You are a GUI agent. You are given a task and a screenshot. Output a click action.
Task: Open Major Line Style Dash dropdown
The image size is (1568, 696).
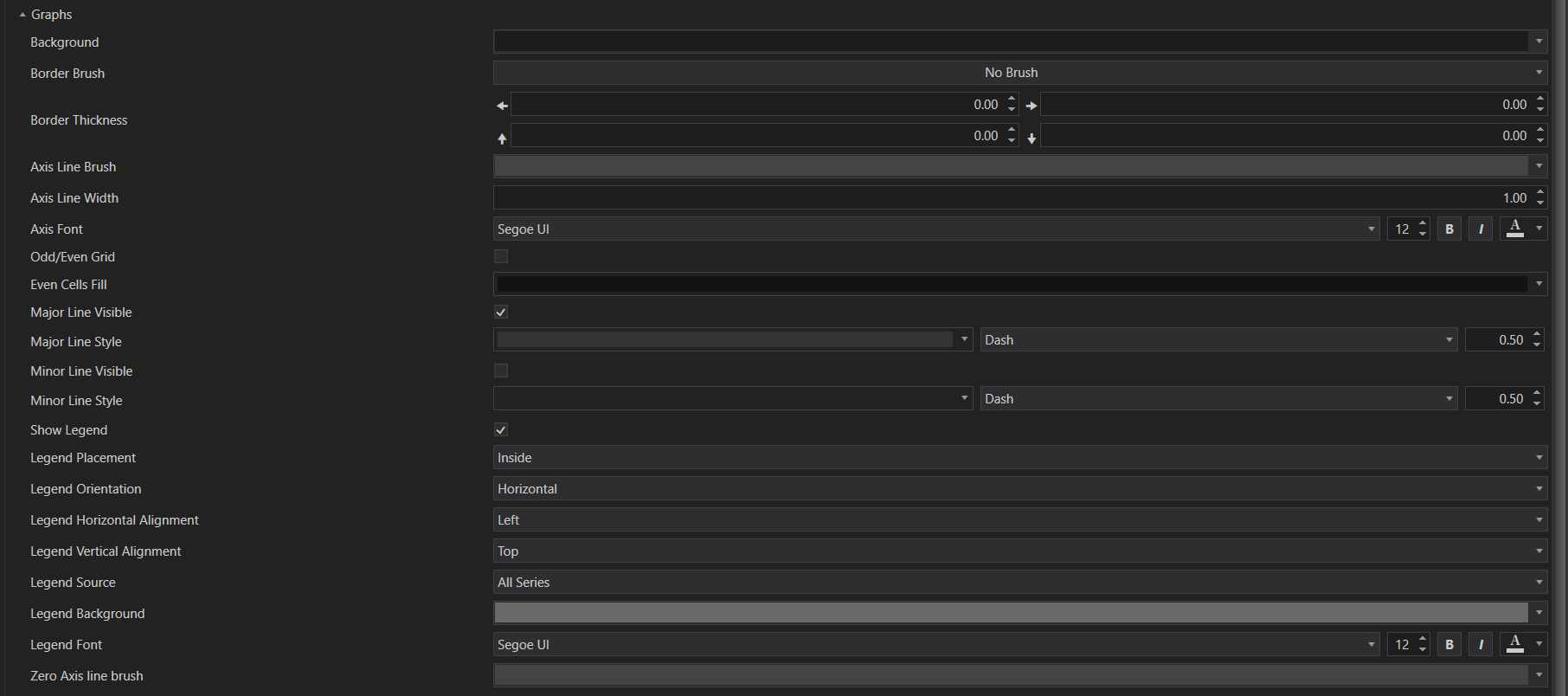tap(1218, 340)
